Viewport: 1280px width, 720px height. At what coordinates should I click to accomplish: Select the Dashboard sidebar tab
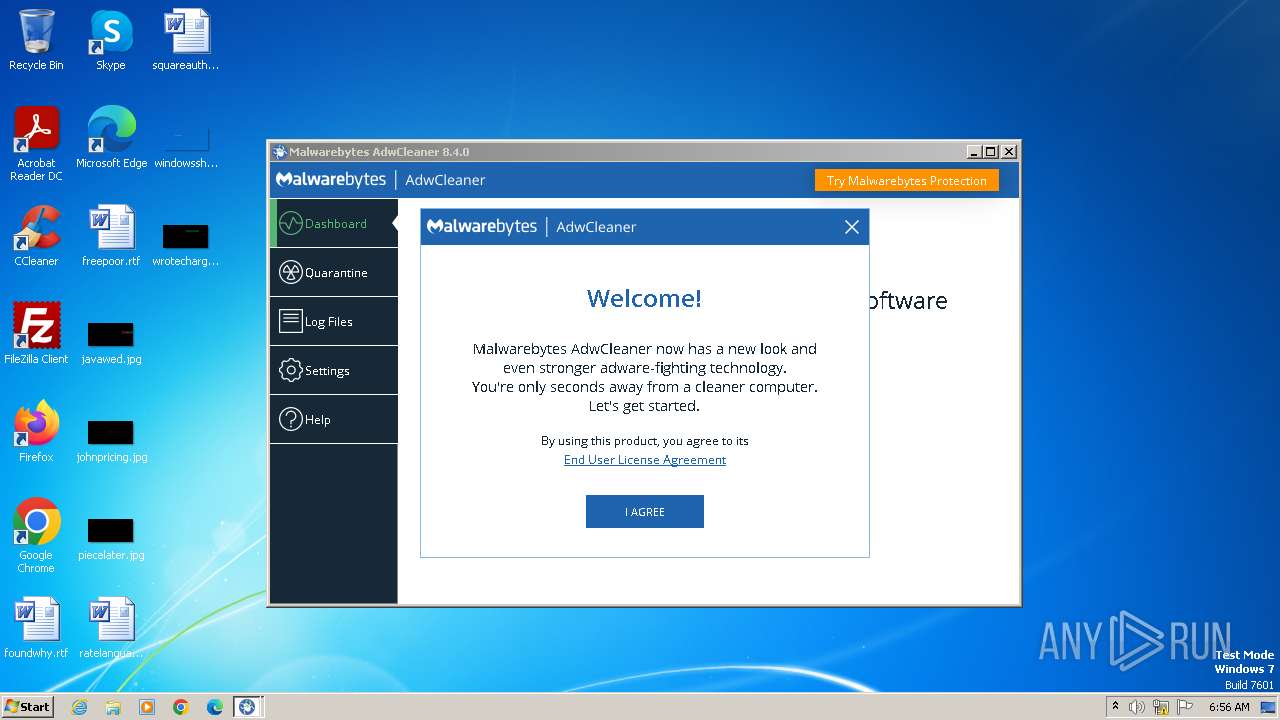coord(334,224)
